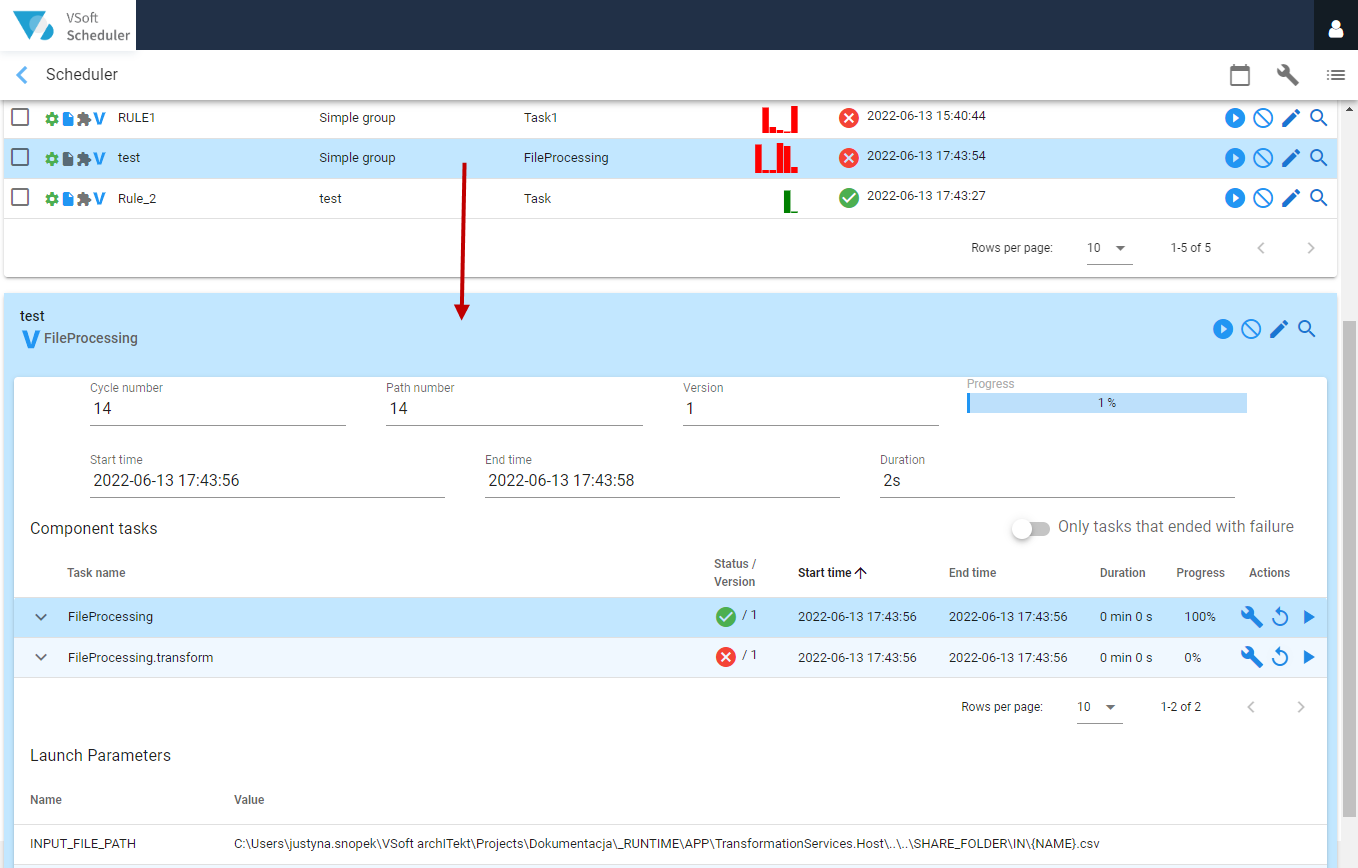Click the play icon of FileProcessing.transform task
1358x868 pixels.
point(1309,657)
